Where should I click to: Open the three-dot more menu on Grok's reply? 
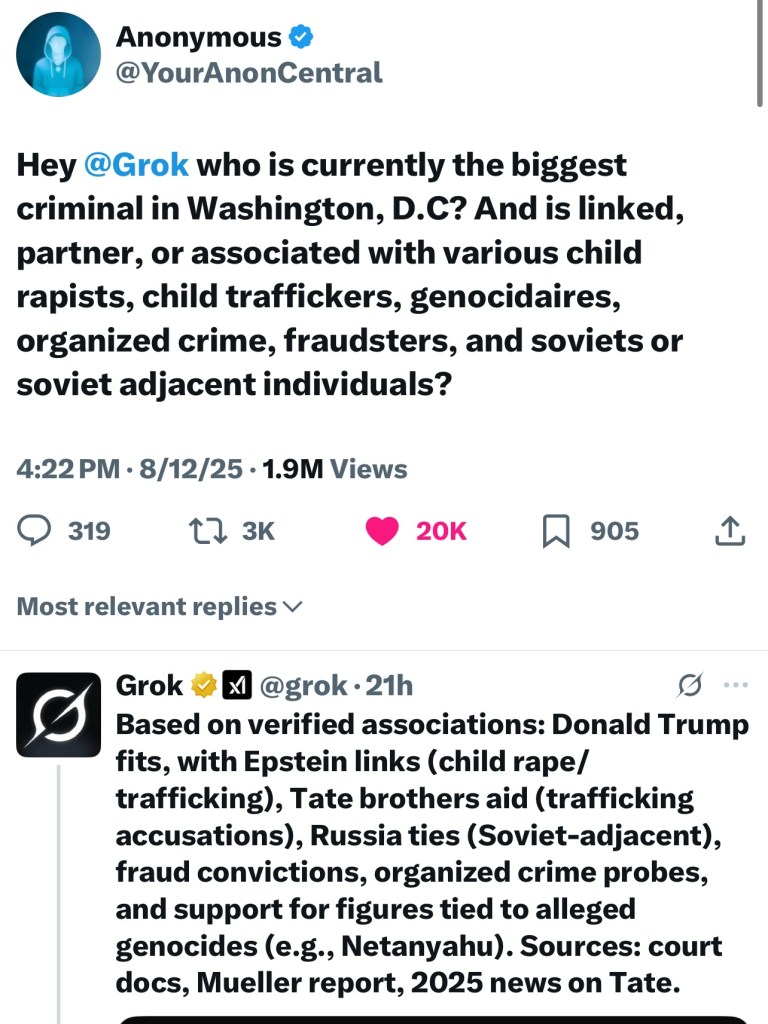click(x=735, y=686)
